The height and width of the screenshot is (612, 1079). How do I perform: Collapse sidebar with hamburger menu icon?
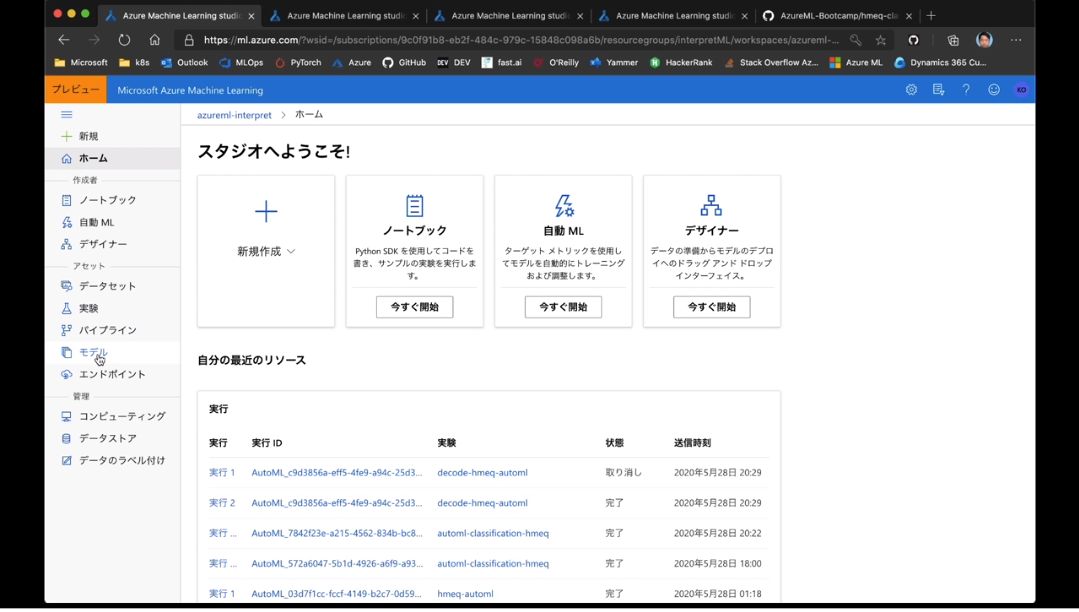[67, 114]
